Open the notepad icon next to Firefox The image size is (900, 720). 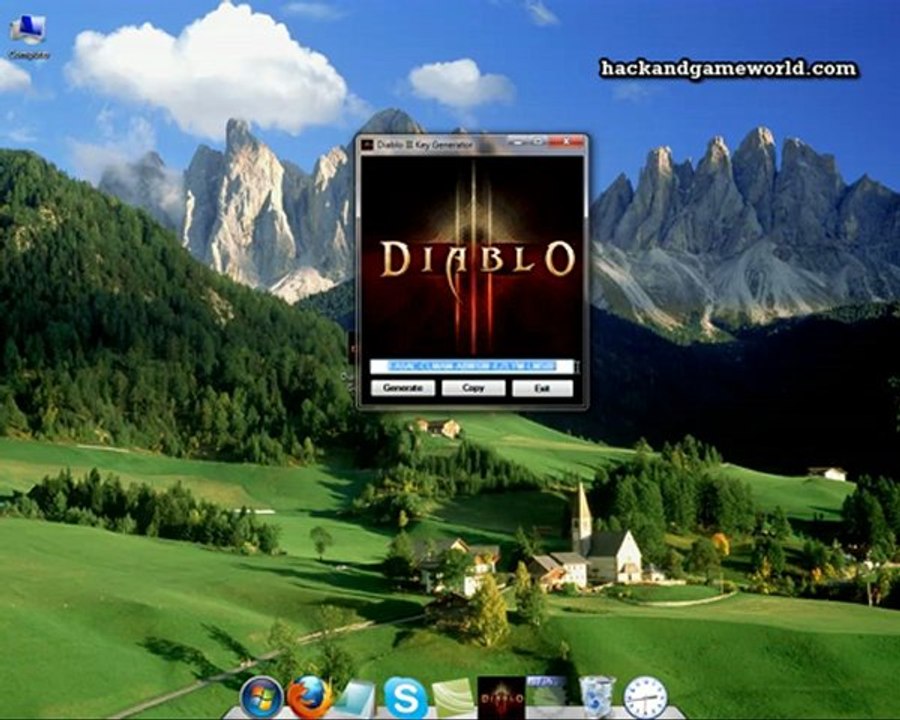356,699
